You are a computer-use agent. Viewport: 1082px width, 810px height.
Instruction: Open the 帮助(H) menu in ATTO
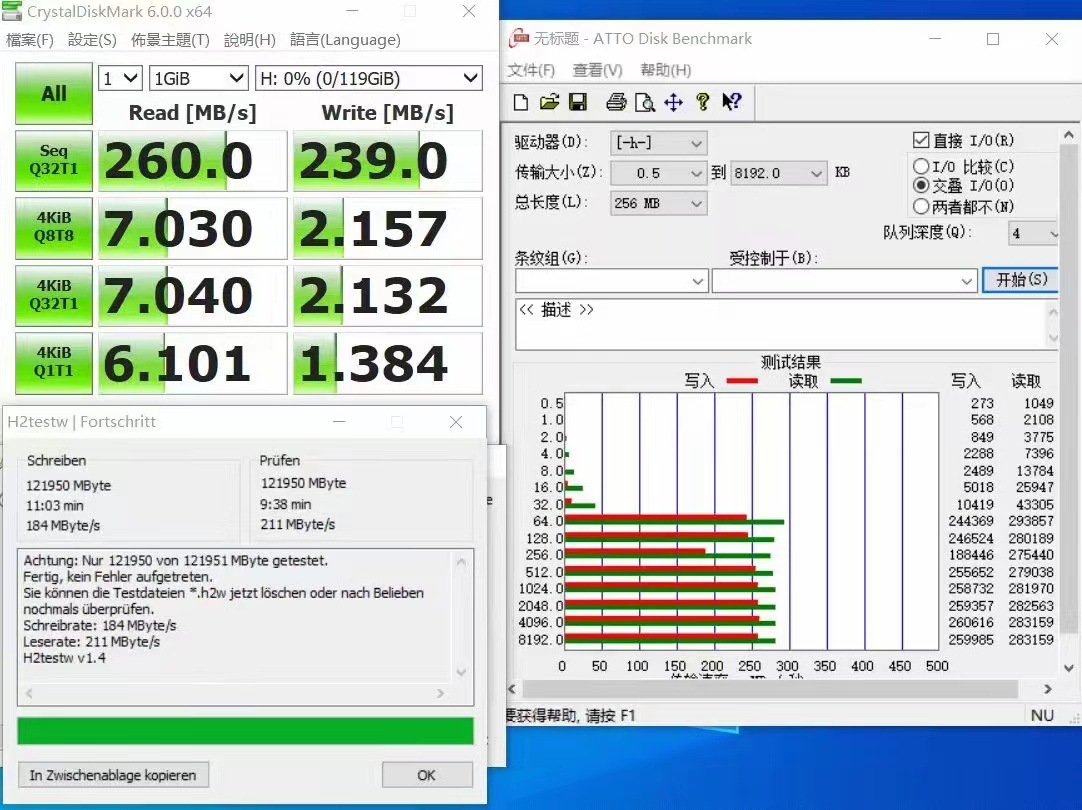pos(665,70)
